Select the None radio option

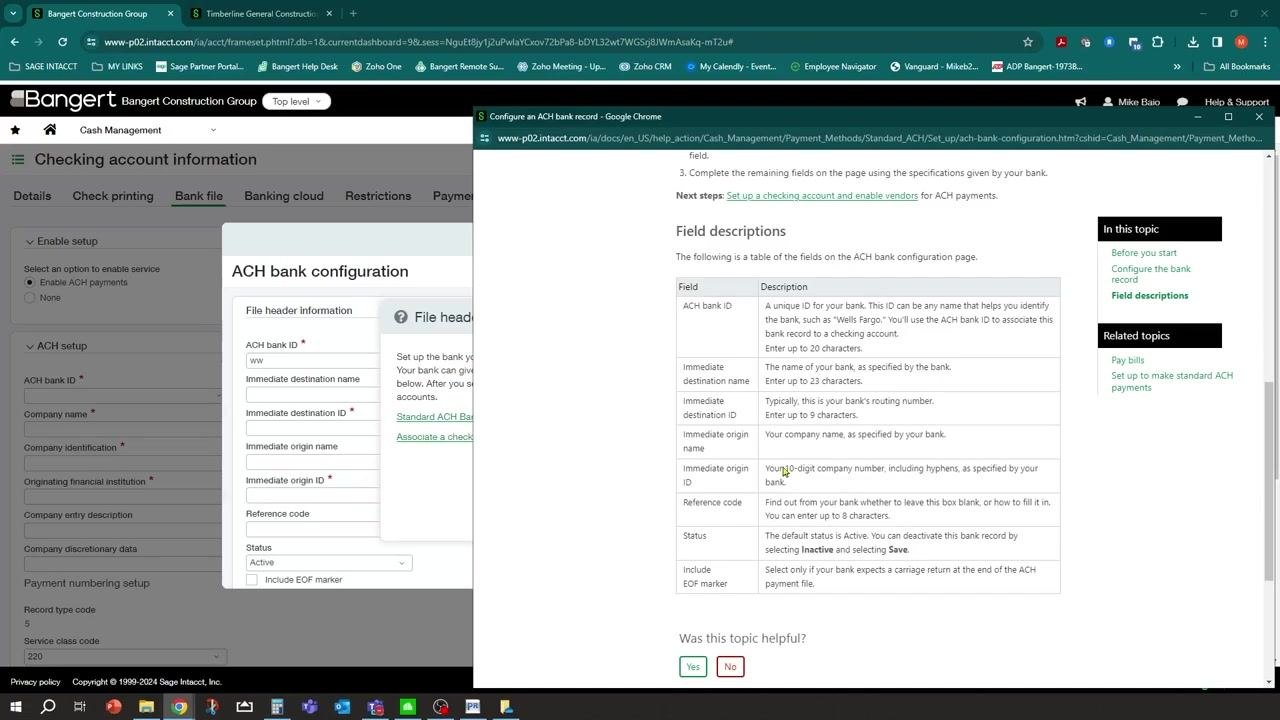(x=30, y=298)
